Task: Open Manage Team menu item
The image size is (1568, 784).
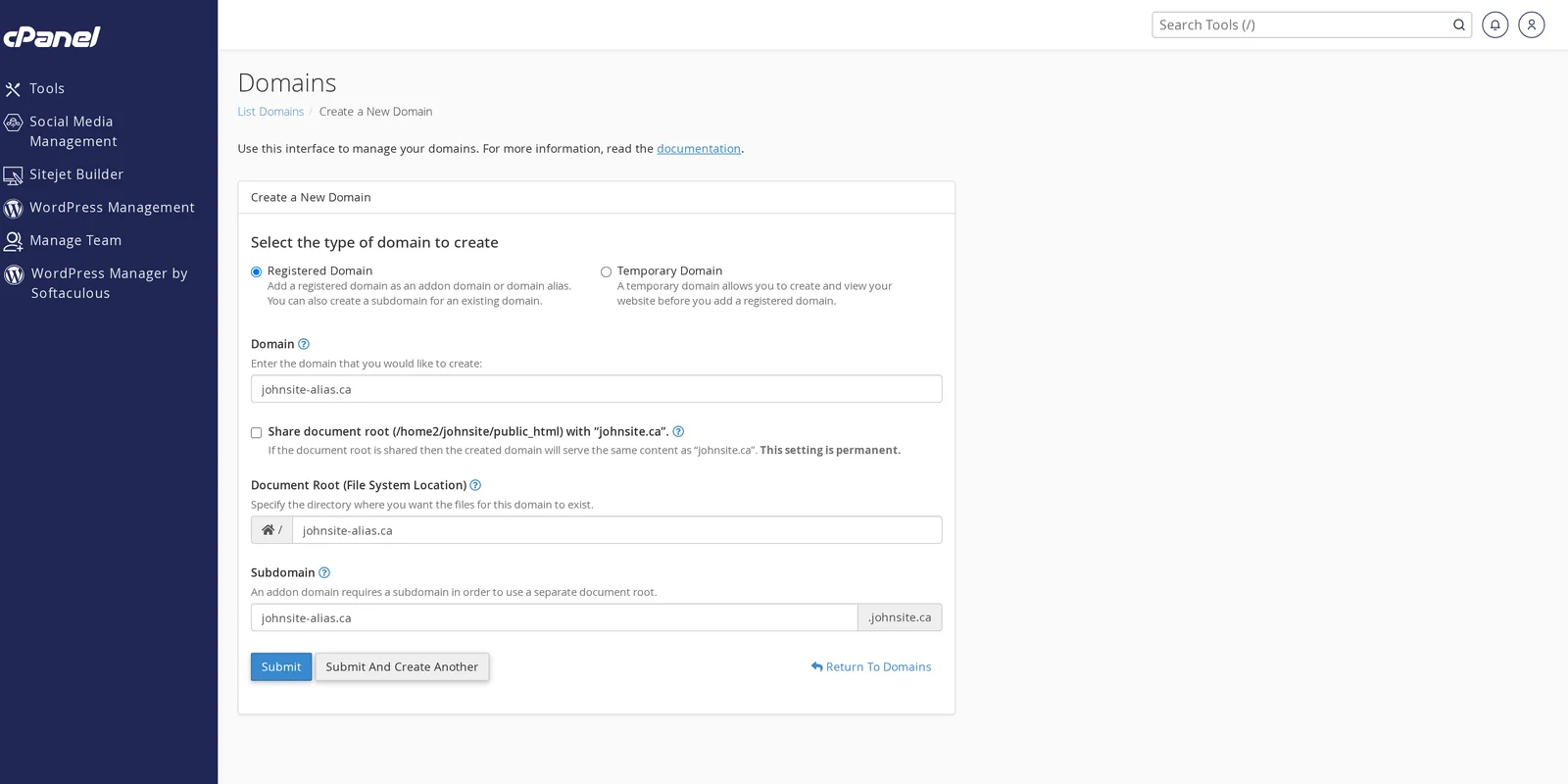Action: click(x=75, y=241)
